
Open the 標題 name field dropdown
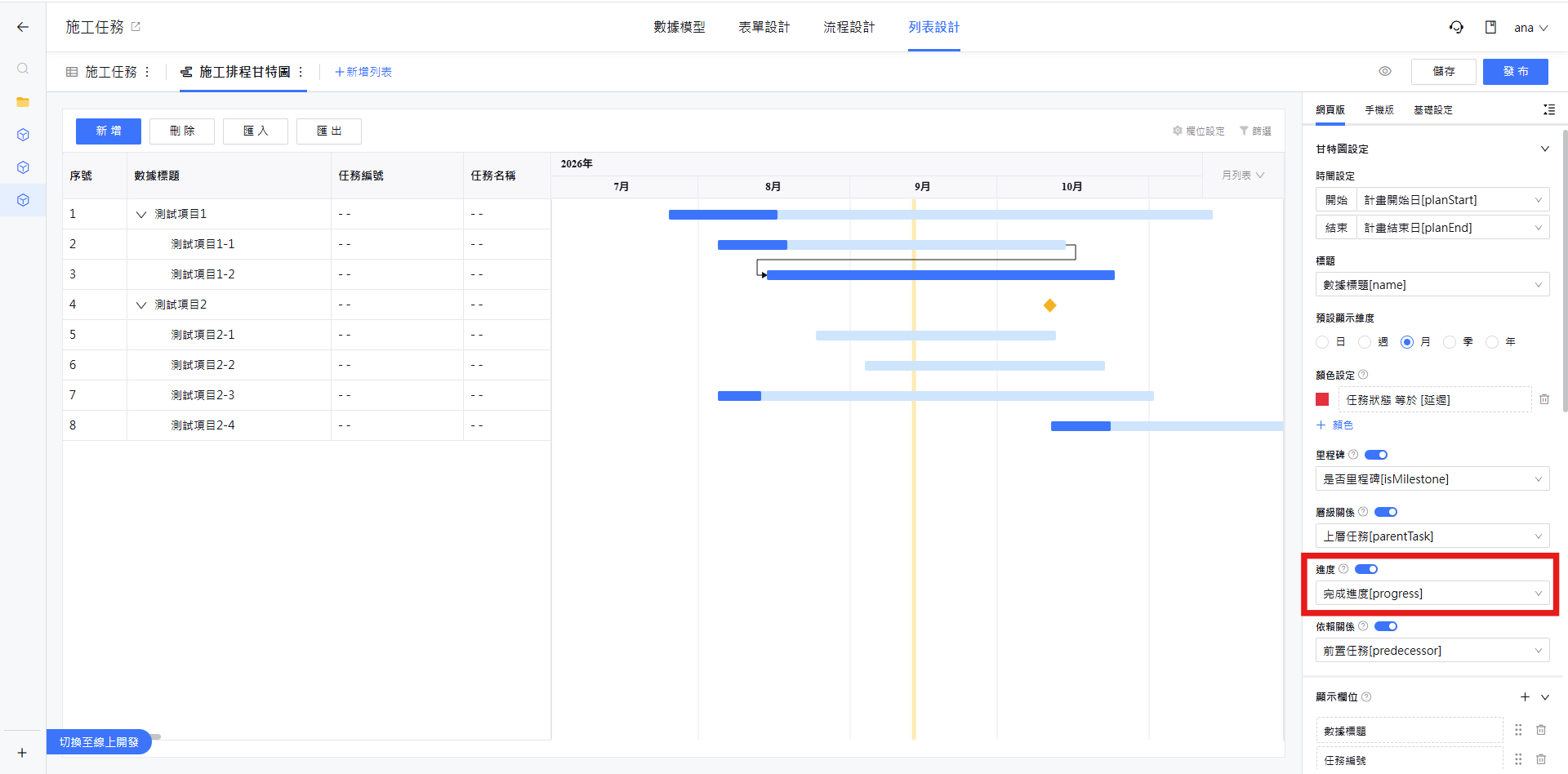[x=1432, y=285]
